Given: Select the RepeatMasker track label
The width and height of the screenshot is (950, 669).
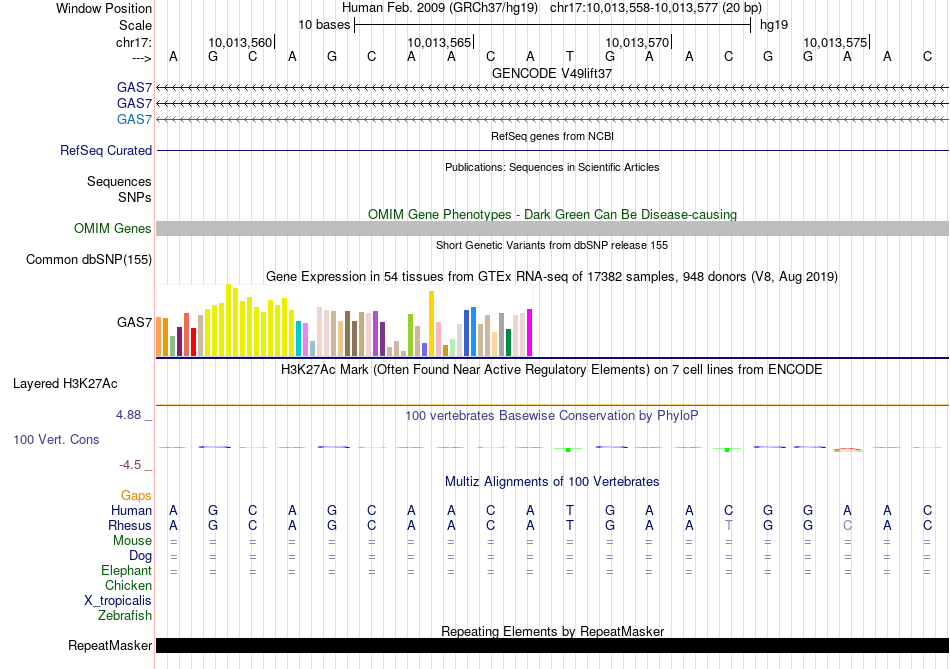Looking at the screenshot, I should (x=110, y=646).
